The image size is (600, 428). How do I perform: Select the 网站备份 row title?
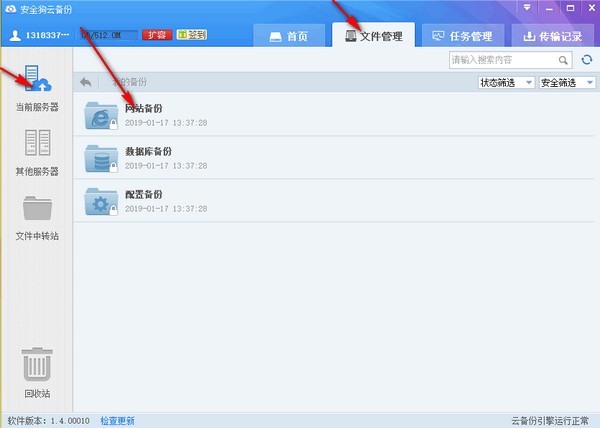tap(143, 108)
